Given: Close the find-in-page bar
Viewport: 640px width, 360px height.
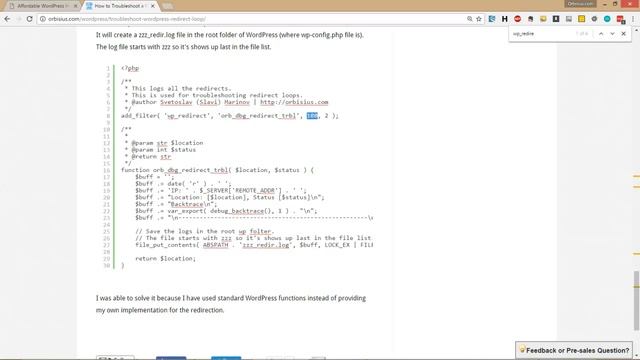Looking at the screenshot, I should click(x=623, y=34).
